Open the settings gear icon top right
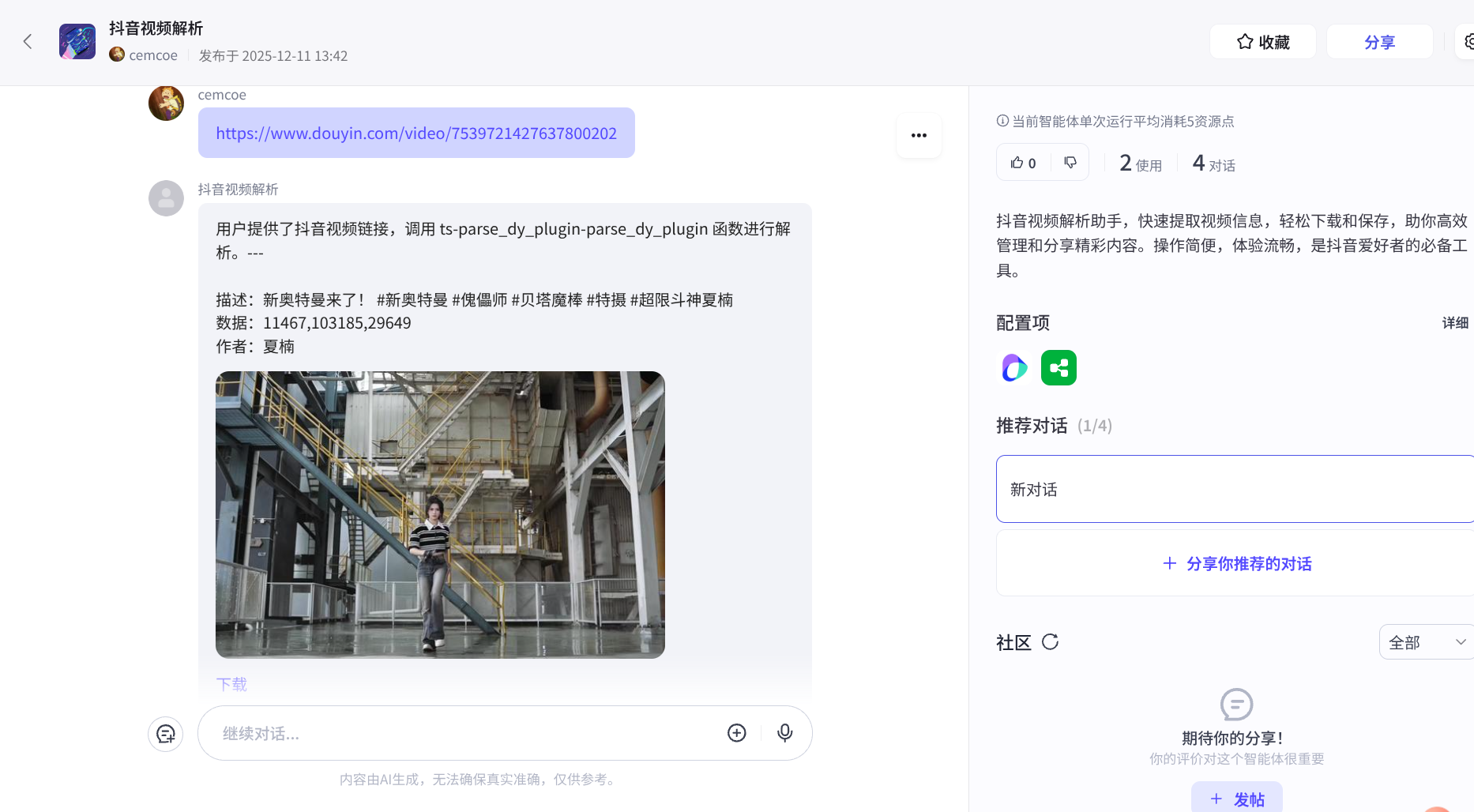 pyautogui.click(x=1468, y=41)
